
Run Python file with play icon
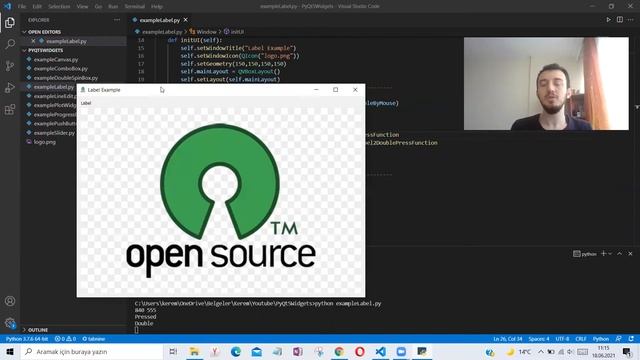pos(609,20)
